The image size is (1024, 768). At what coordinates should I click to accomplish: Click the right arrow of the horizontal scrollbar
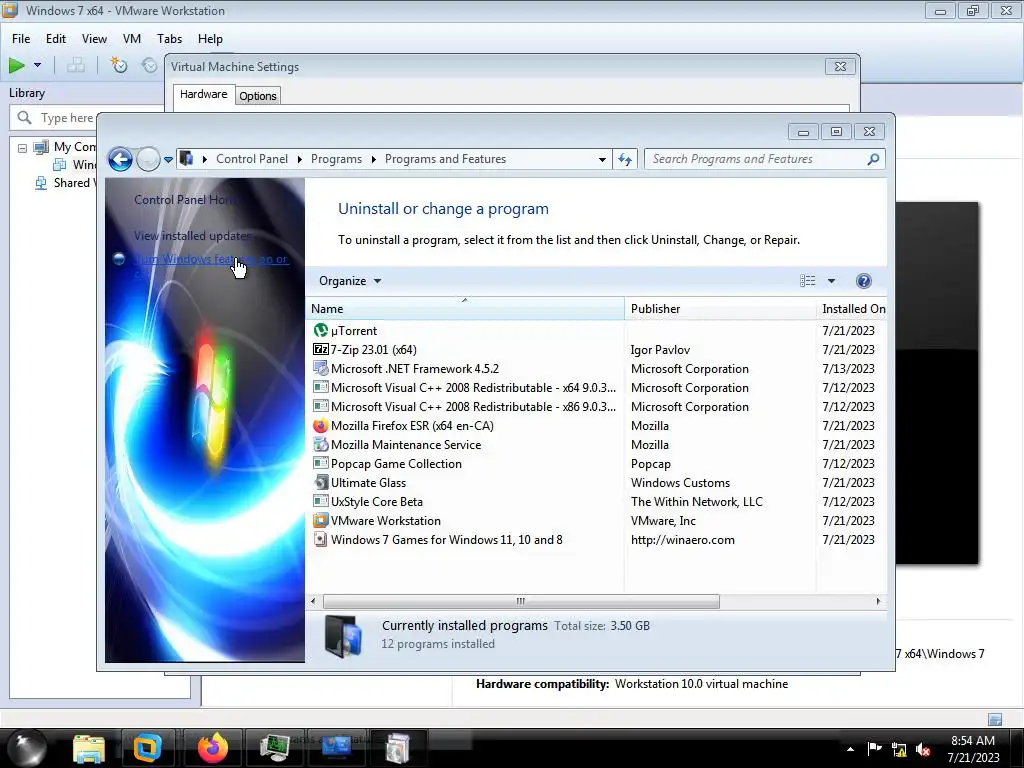point(878,601)
